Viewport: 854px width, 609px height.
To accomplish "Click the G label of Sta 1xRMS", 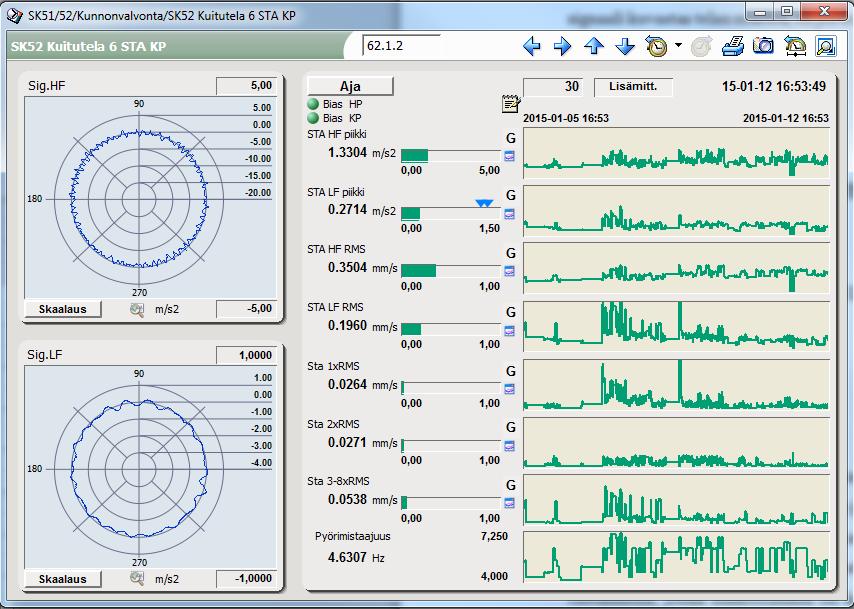I will click(511, 371).
